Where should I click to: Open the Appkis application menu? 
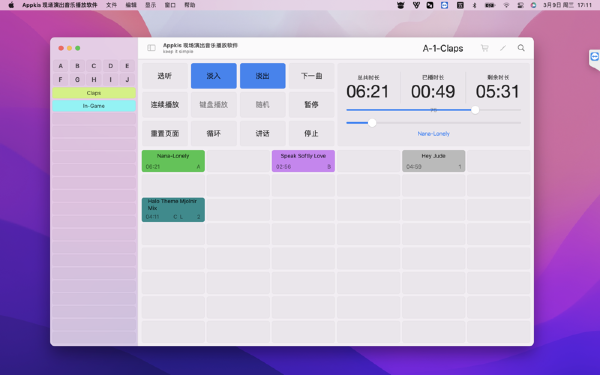pyautogui.click(x=60, y=5)
